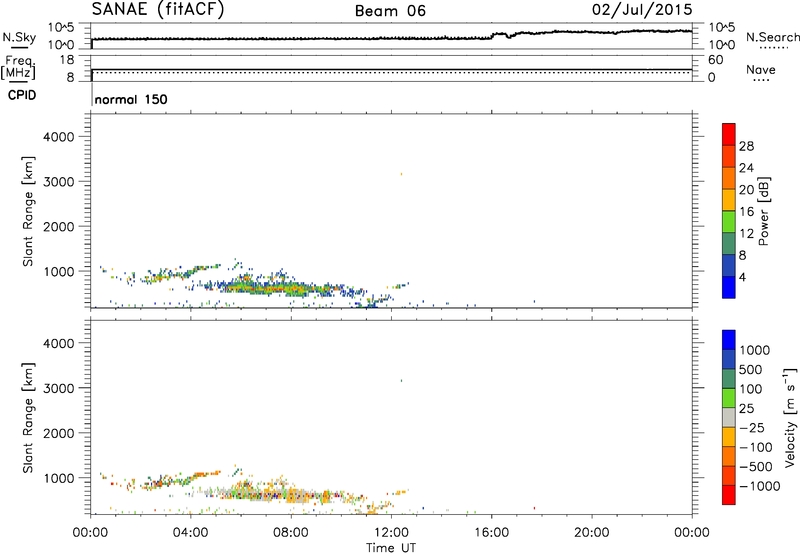Viewport: 800px width, 554px height.
Task: Pick the red top segment of power colorbar
Action: click(x=729, y=135)
